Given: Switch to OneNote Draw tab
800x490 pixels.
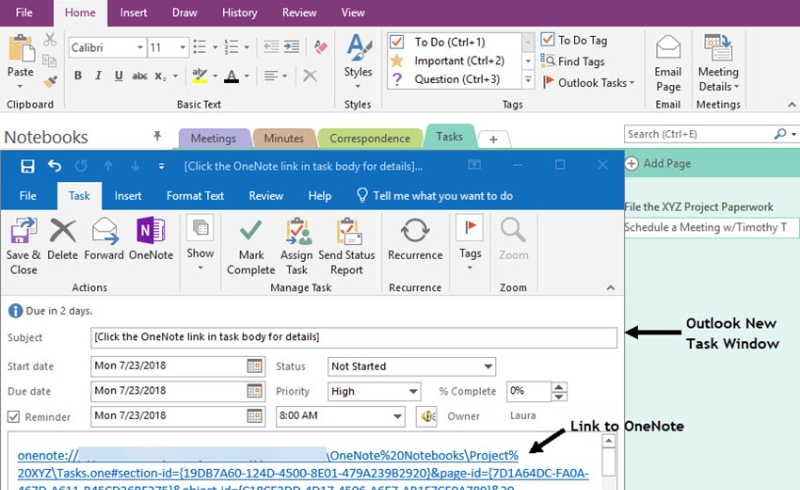Looking at the screenshot, I should (184, 12).
